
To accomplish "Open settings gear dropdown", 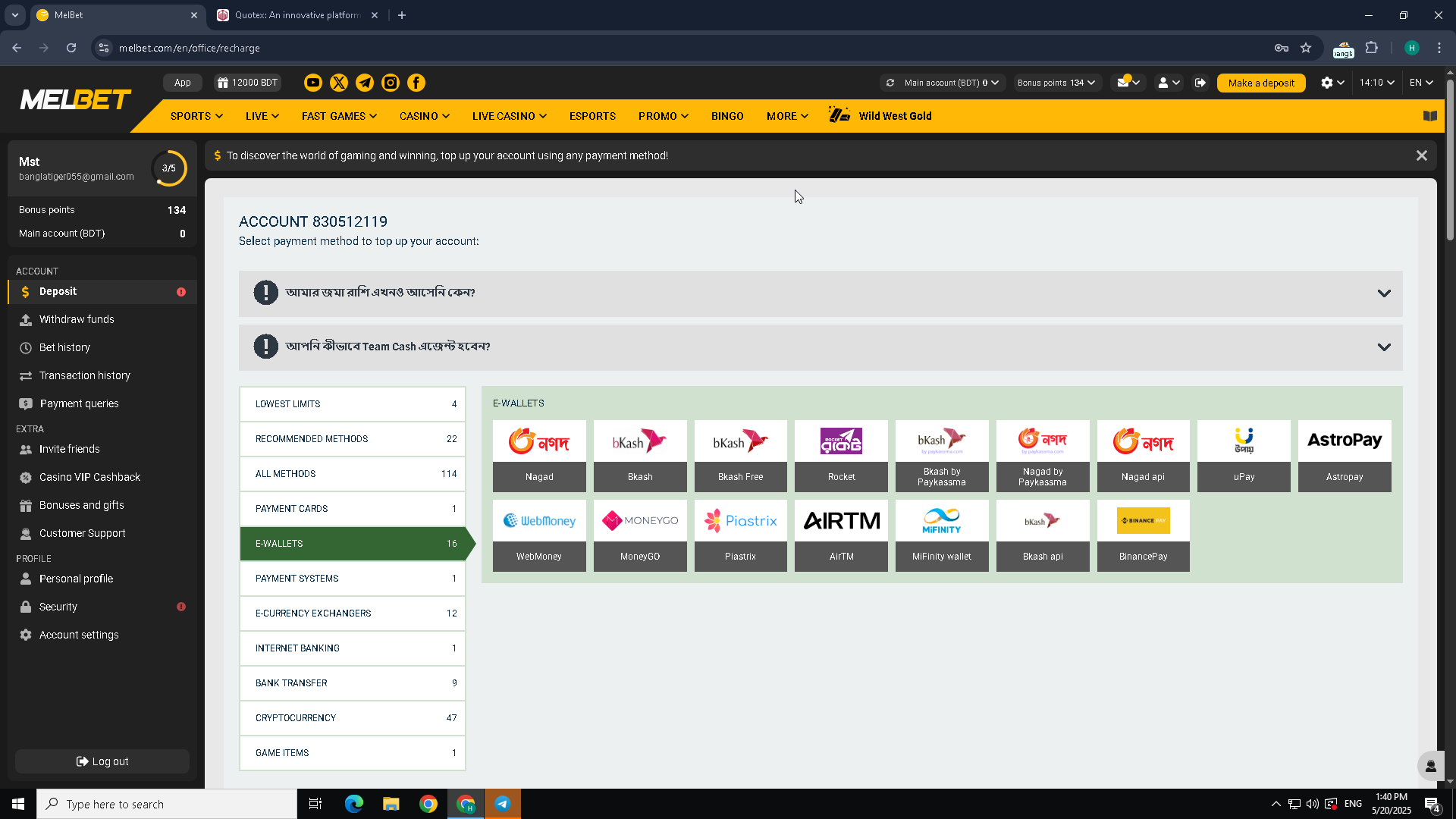I will tap(1332, 83).
